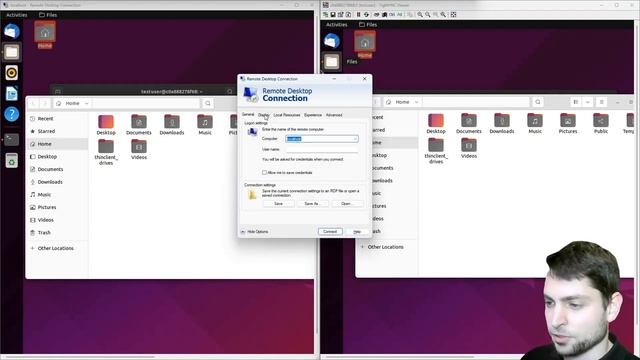Select Documents folder in RDP window file manager
Image resolution: width=640 pixels, height=360 pixels.
[139, 125]
